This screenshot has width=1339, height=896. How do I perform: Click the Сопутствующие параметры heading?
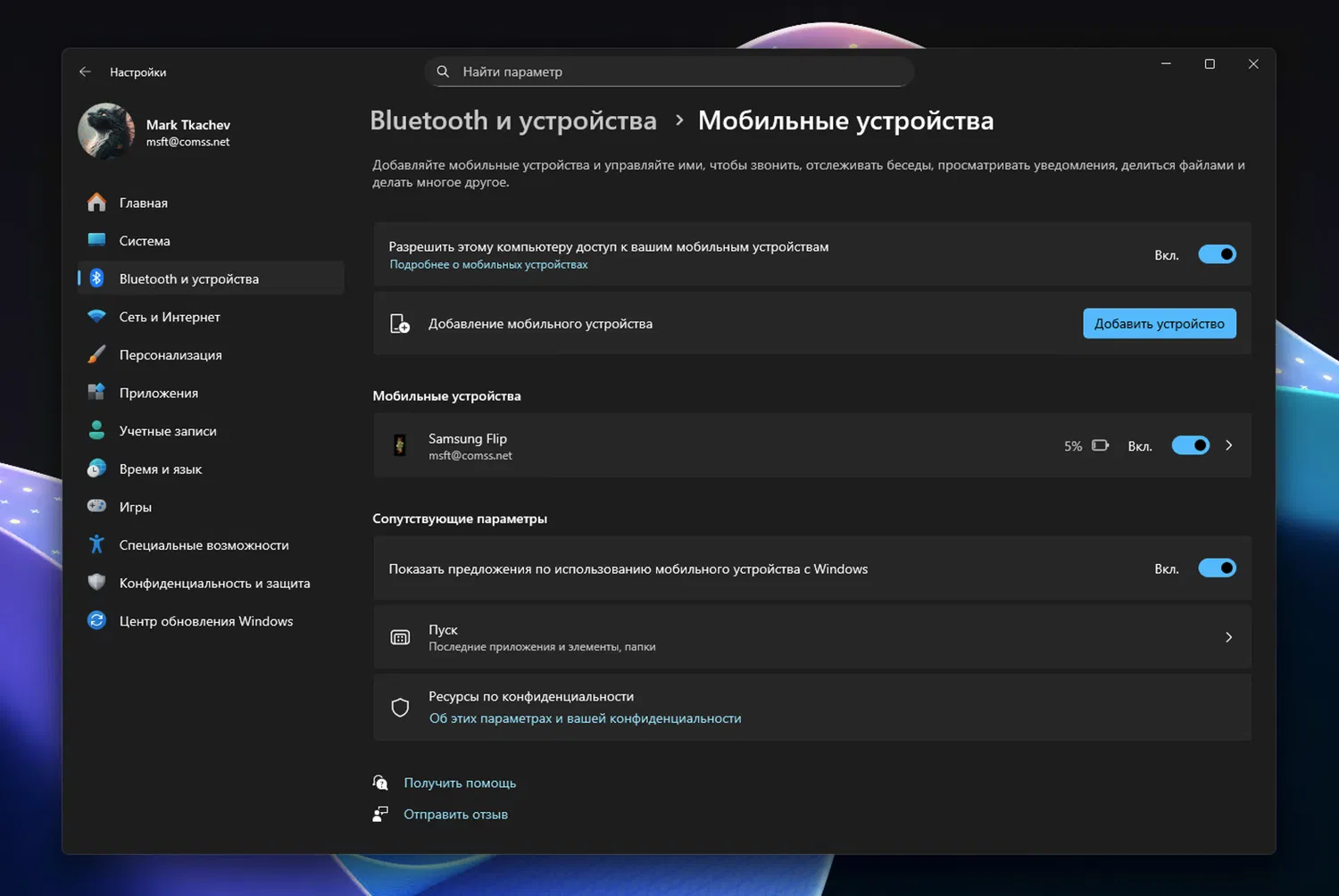[460, 519]
